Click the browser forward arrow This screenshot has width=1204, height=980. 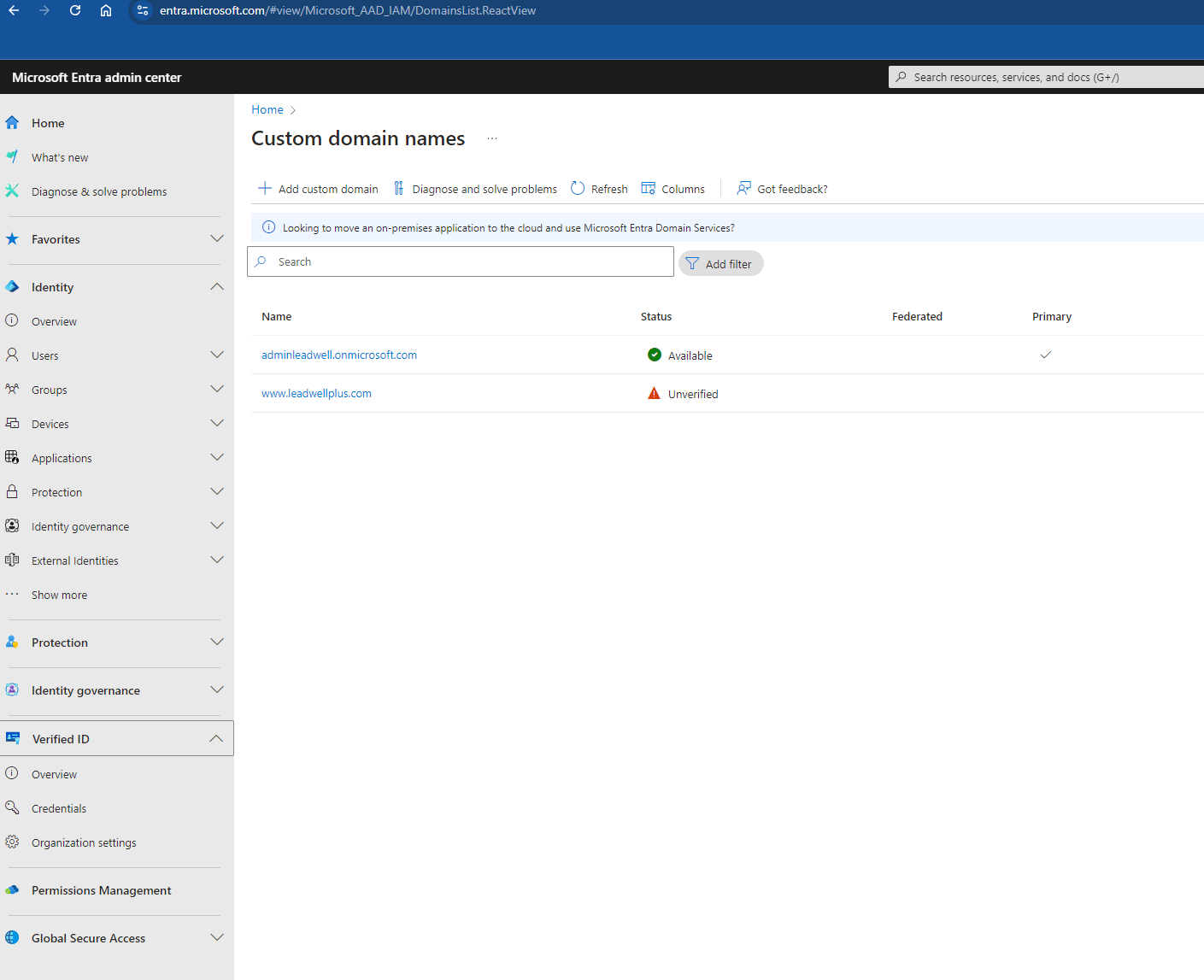44,10
